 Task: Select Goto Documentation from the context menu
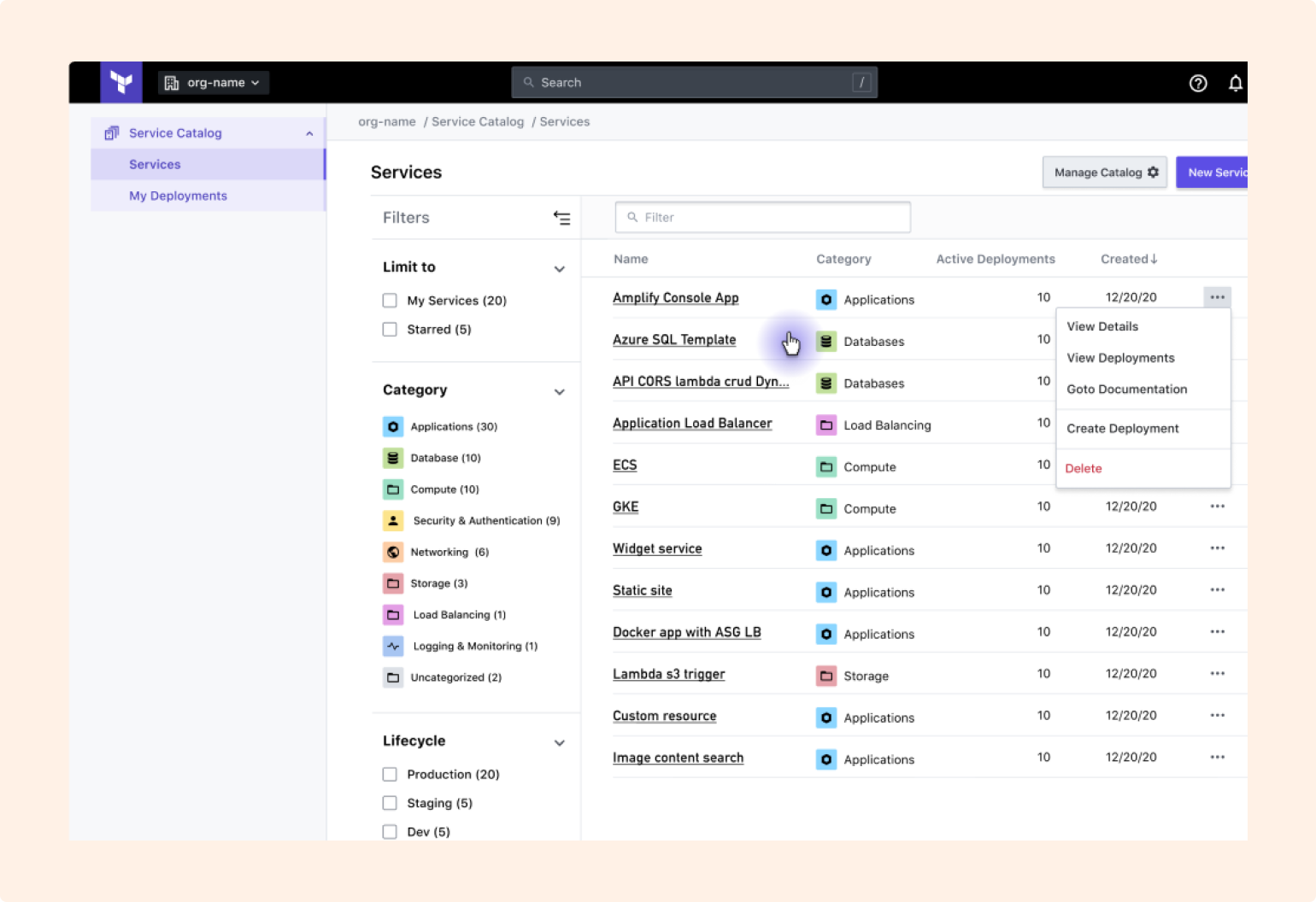[x=1143, y=389]
